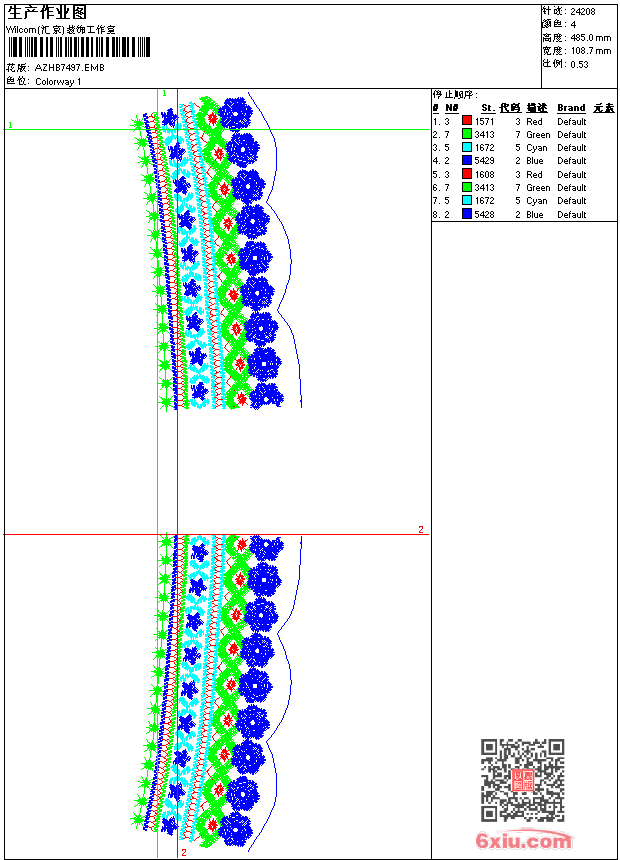Click the cyan swatch in stop row 7

point(467,200)
